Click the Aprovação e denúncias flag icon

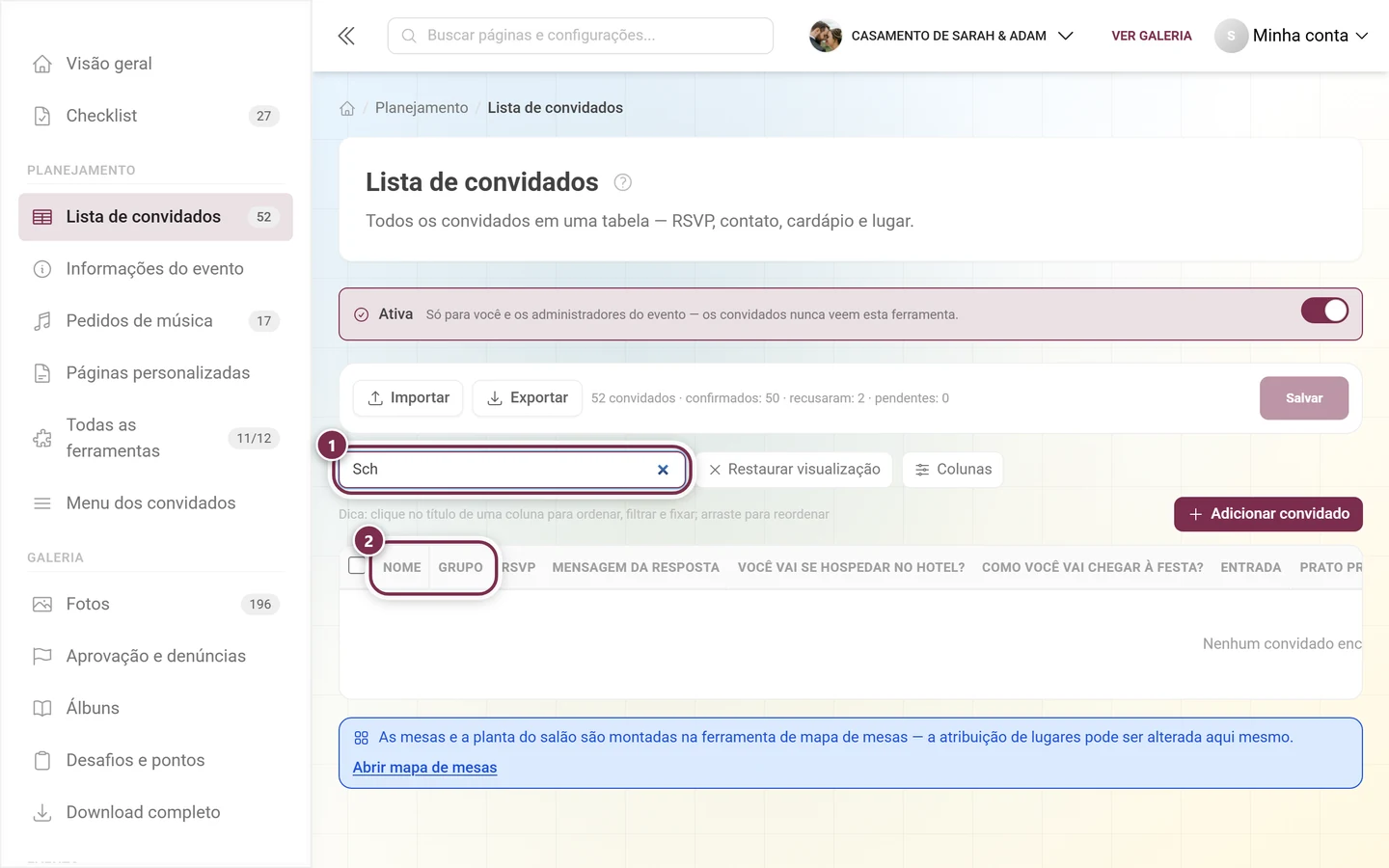coord(42,657)
